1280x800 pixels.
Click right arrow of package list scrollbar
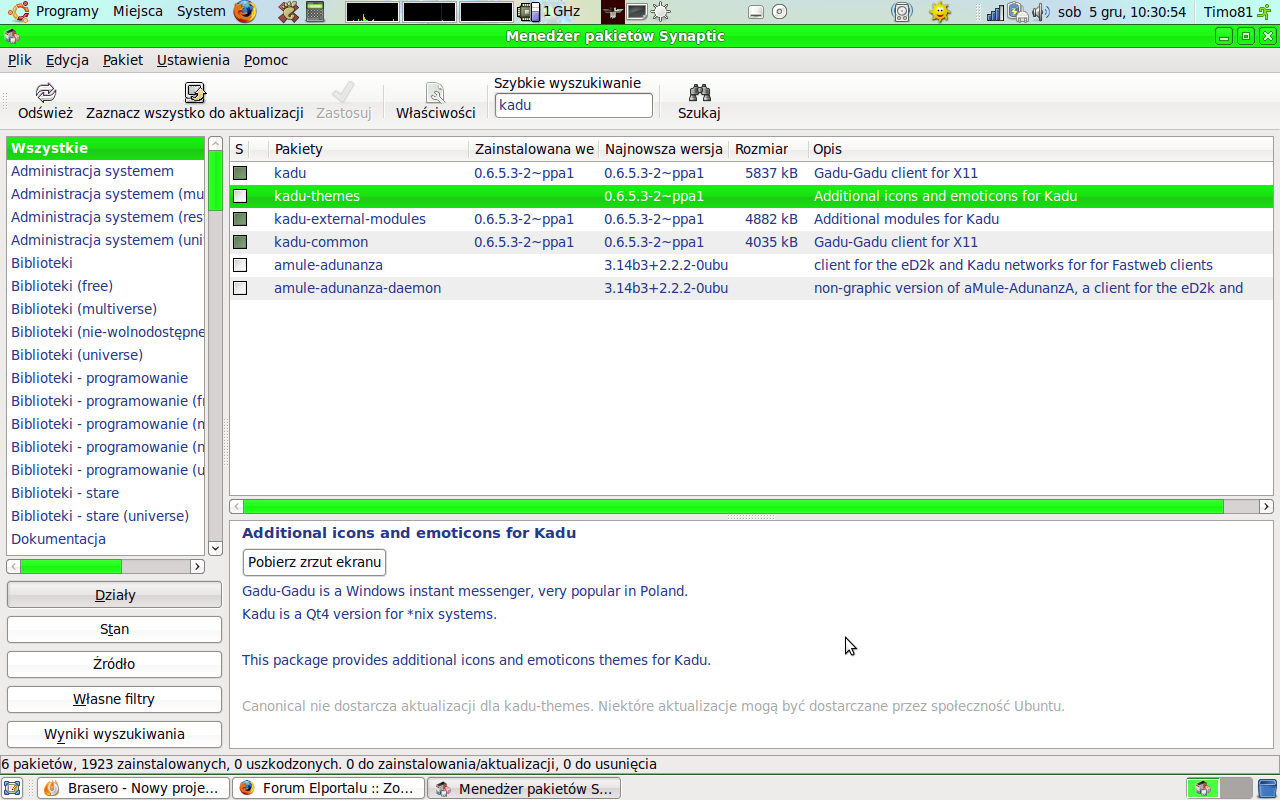[1266, 507]
